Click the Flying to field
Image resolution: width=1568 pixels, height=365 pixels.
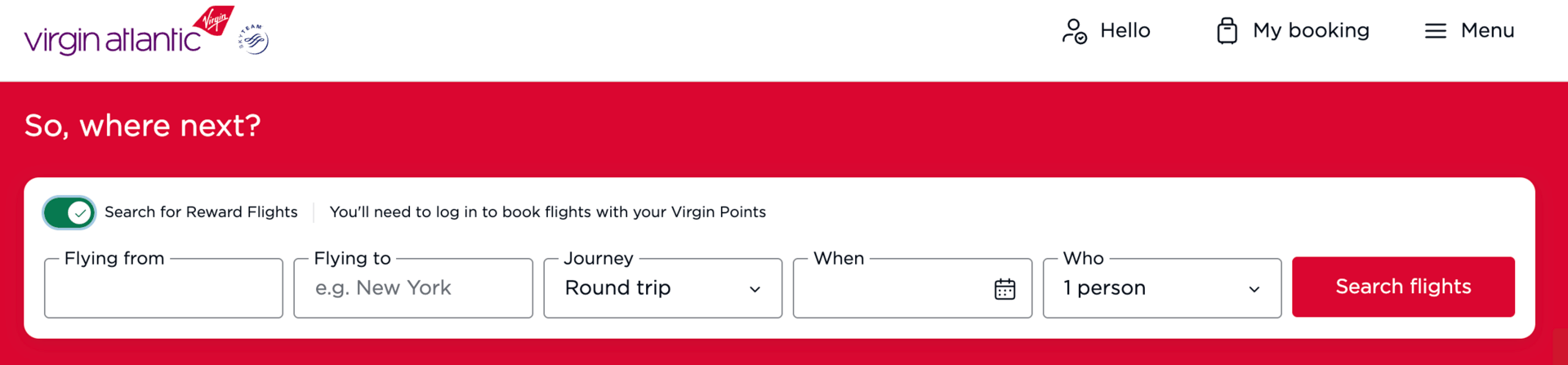pos(412,288)
